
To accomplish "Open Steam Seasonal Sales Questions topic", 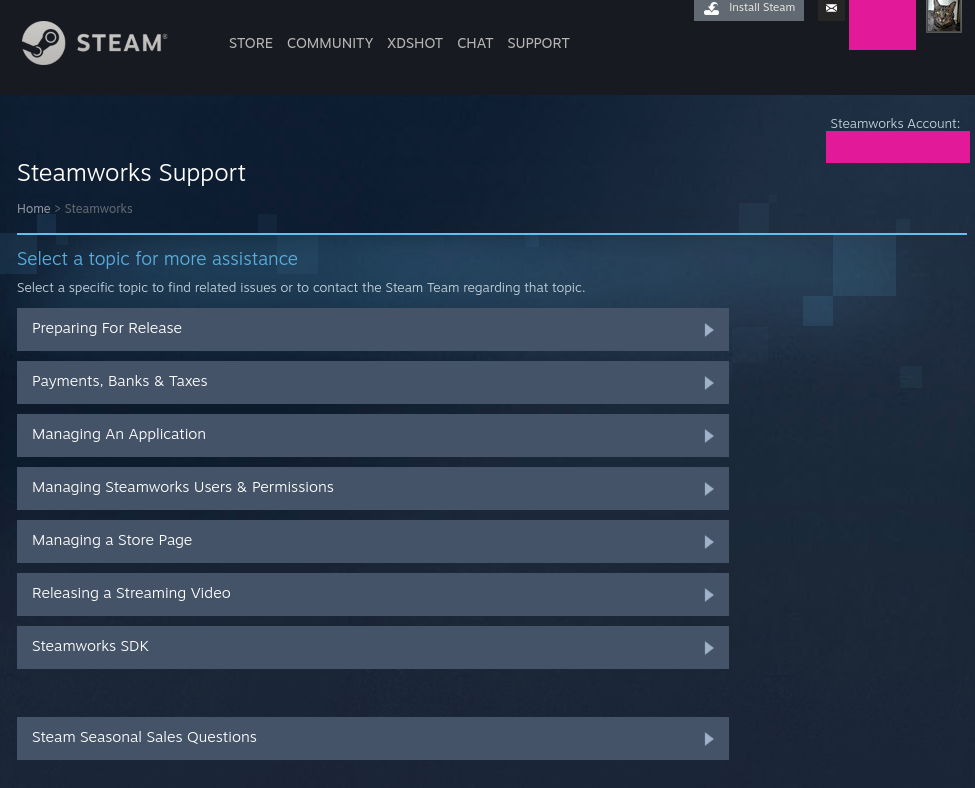I will 372,738.
